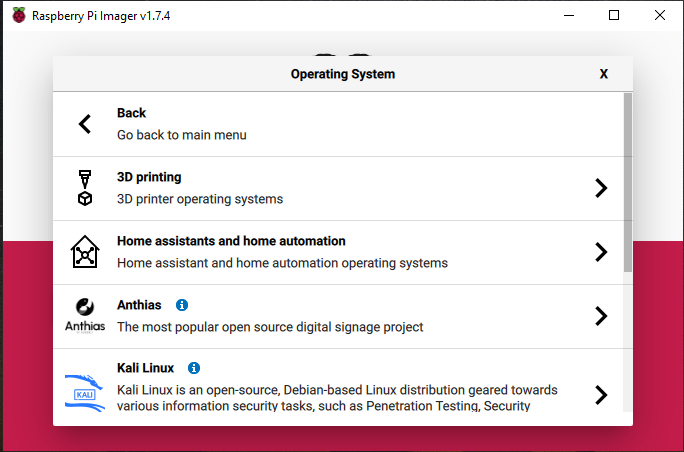
Task: Open info icon next to Anthias
Action: (x=182, y=305)
